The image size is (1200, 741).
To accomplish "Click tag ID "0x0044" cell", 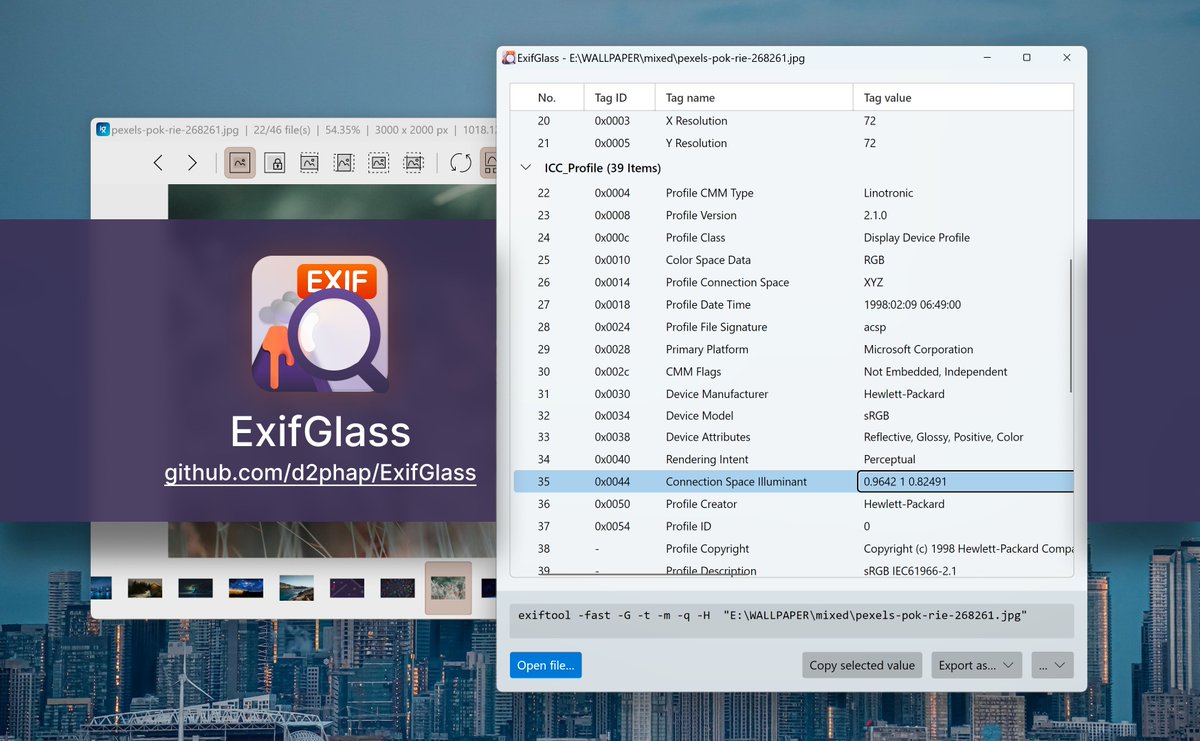I will (612, 482).
